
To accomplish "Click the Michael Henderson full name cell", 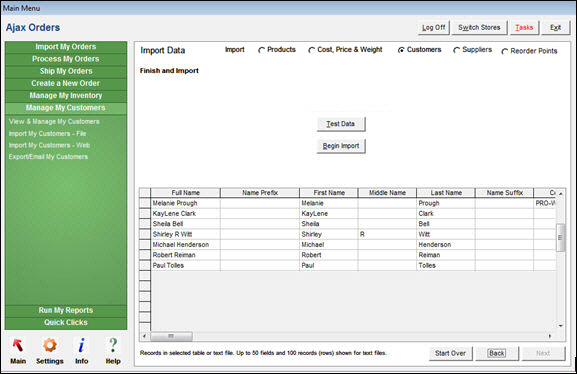I will point(185,245).
